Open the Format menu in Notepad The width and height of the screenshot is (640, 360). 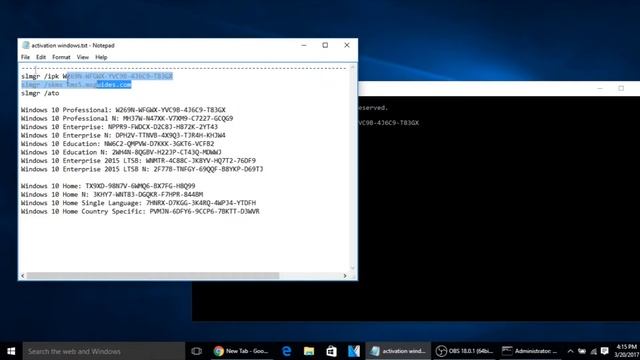click(61, 57)
